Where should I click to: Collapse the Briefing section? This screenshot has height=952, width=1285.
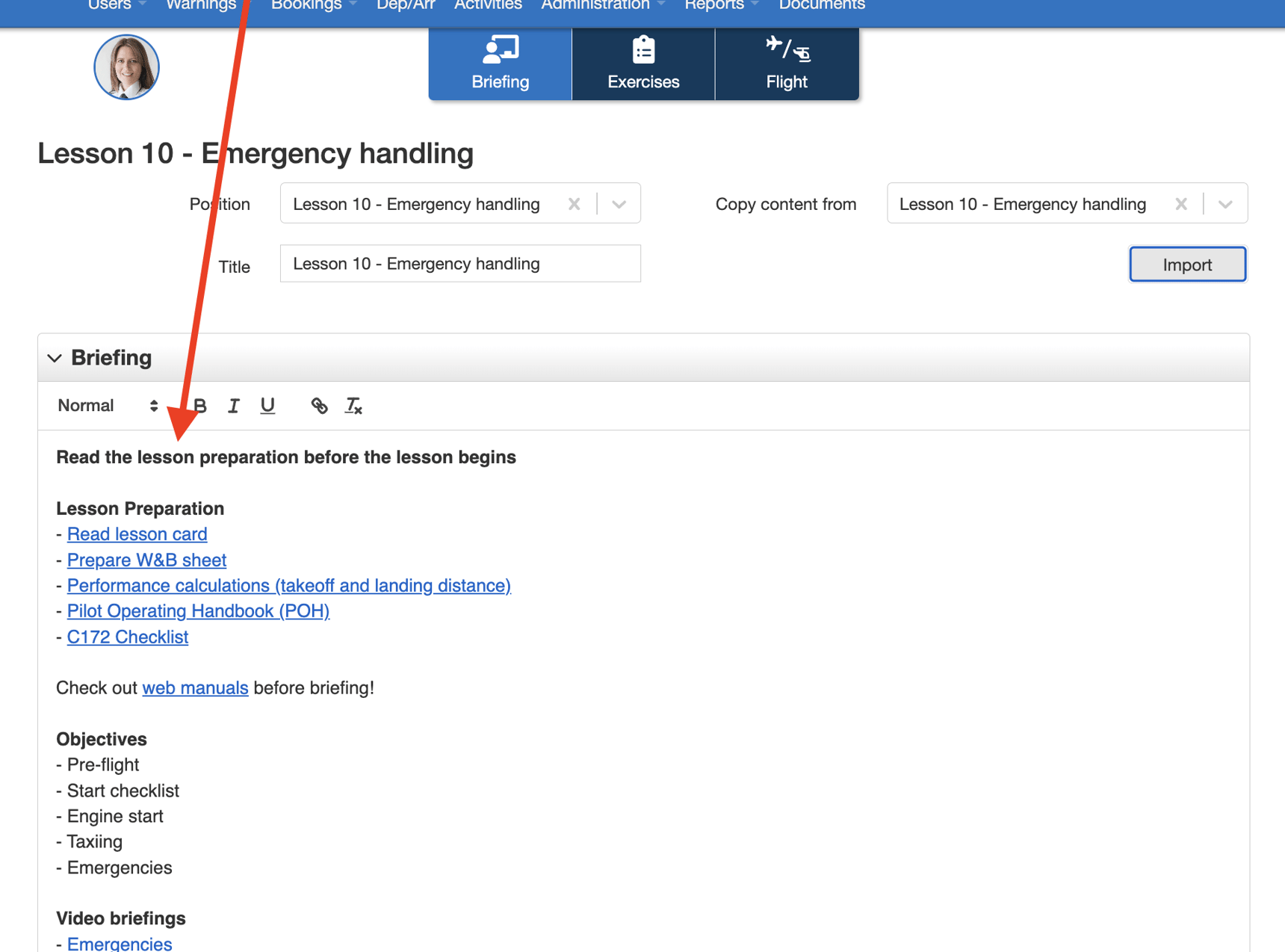point(54,357)
